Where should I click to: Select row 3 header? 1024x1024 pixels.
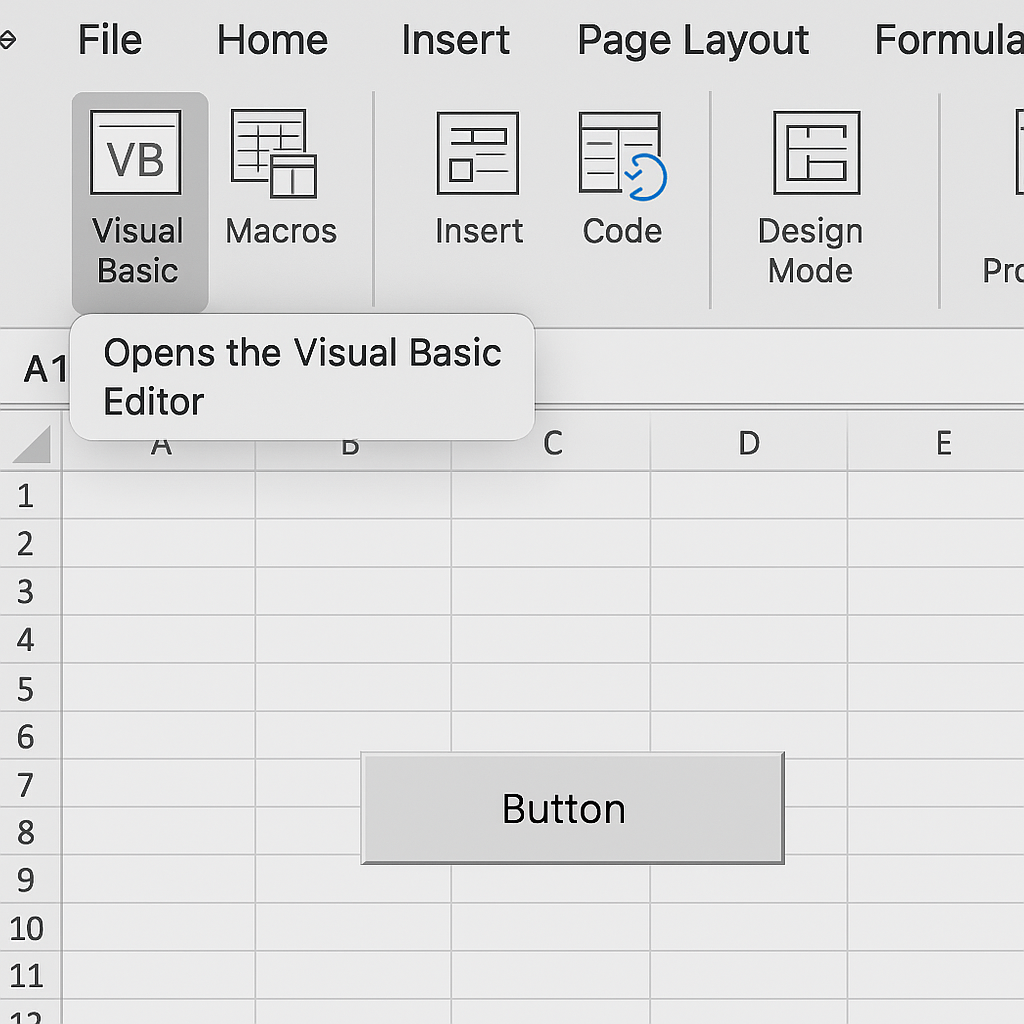click(x=30, y=591)
